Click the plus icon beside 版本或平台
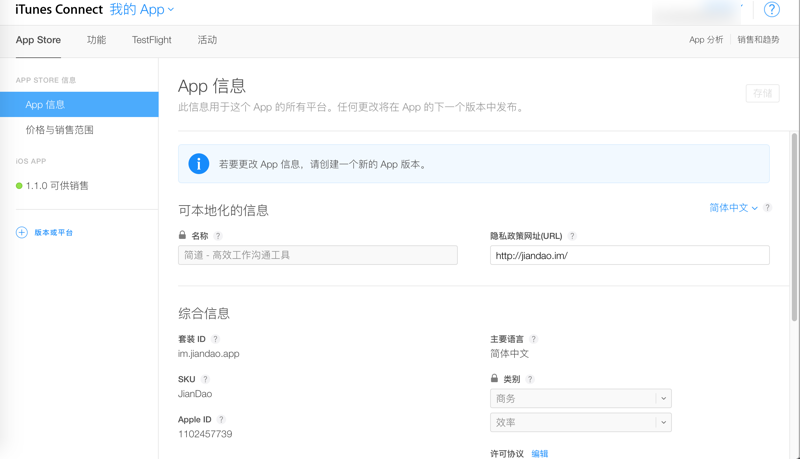The height and width of the screenshot is (459, 800). coord(21,233)
